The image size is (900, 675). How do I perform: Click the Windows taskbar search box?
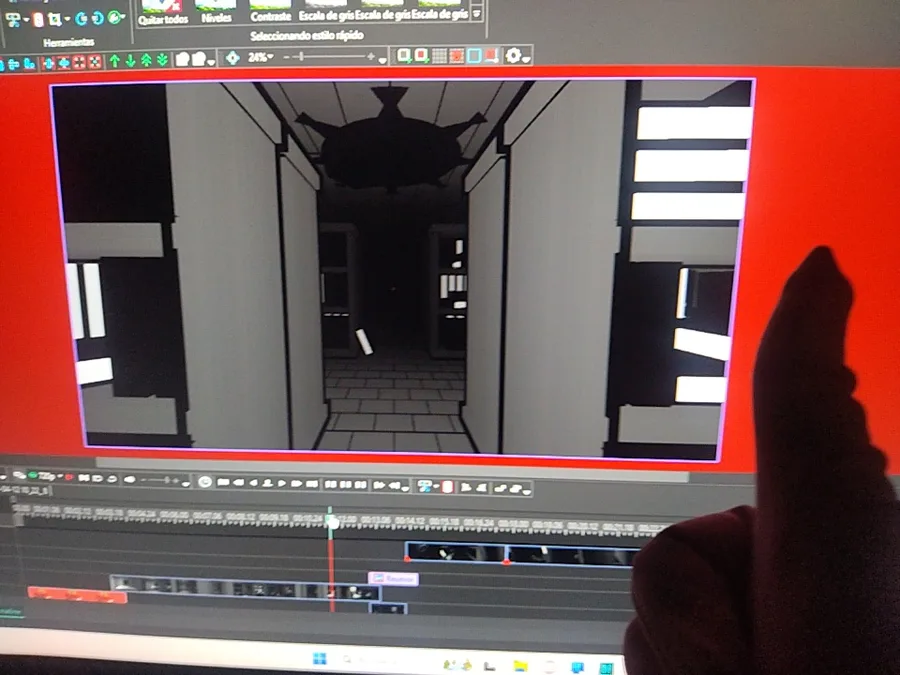click(x=373, y=660)
